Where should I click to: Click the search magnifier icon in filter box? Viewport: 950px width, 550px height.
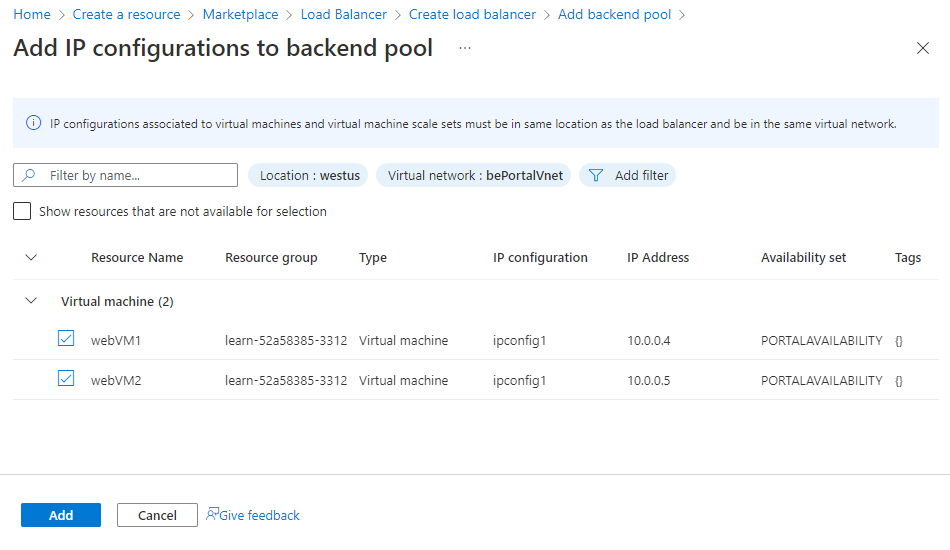28,175
